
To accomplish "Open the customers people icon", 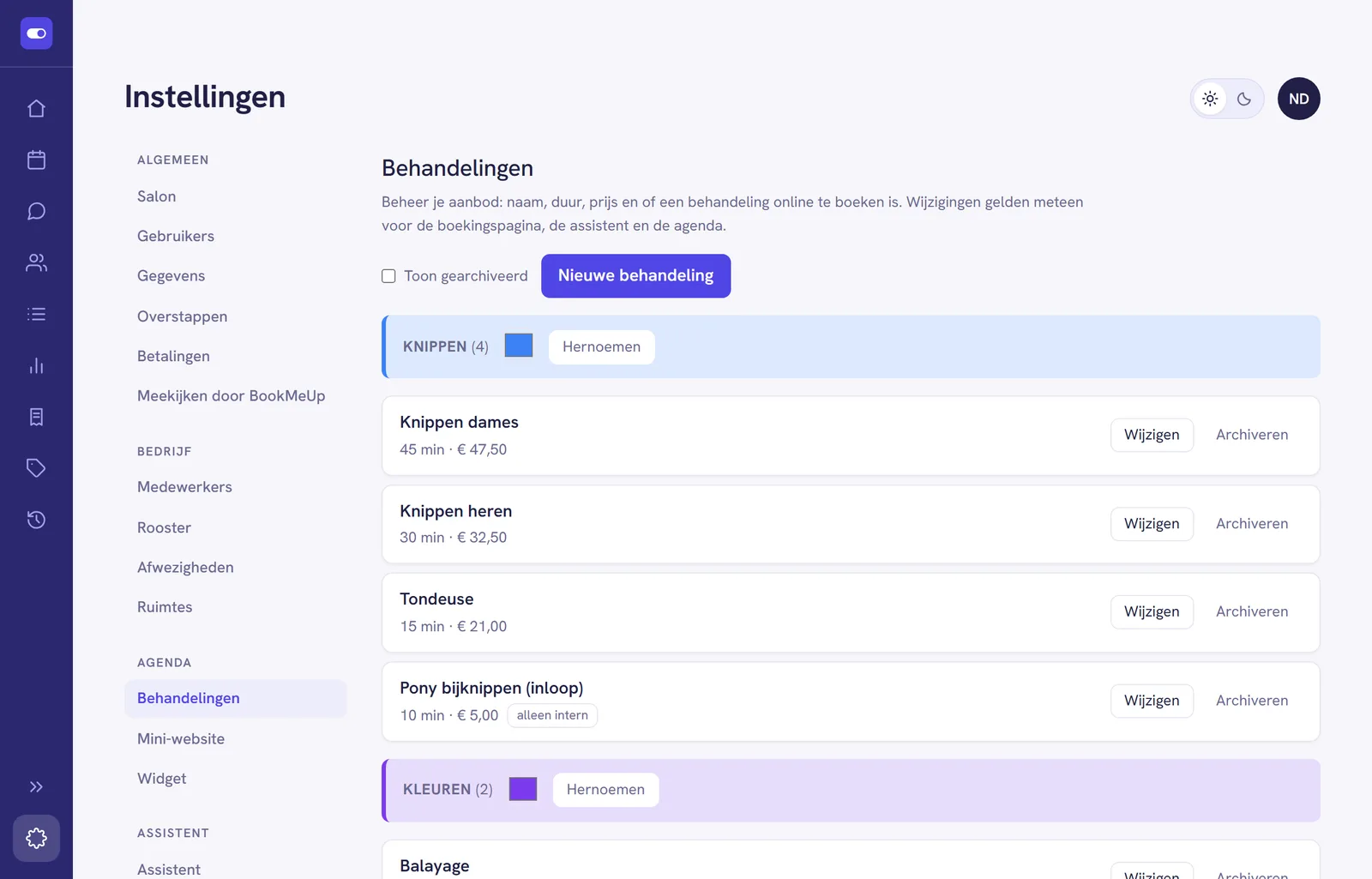I will [x=36, y=263].
